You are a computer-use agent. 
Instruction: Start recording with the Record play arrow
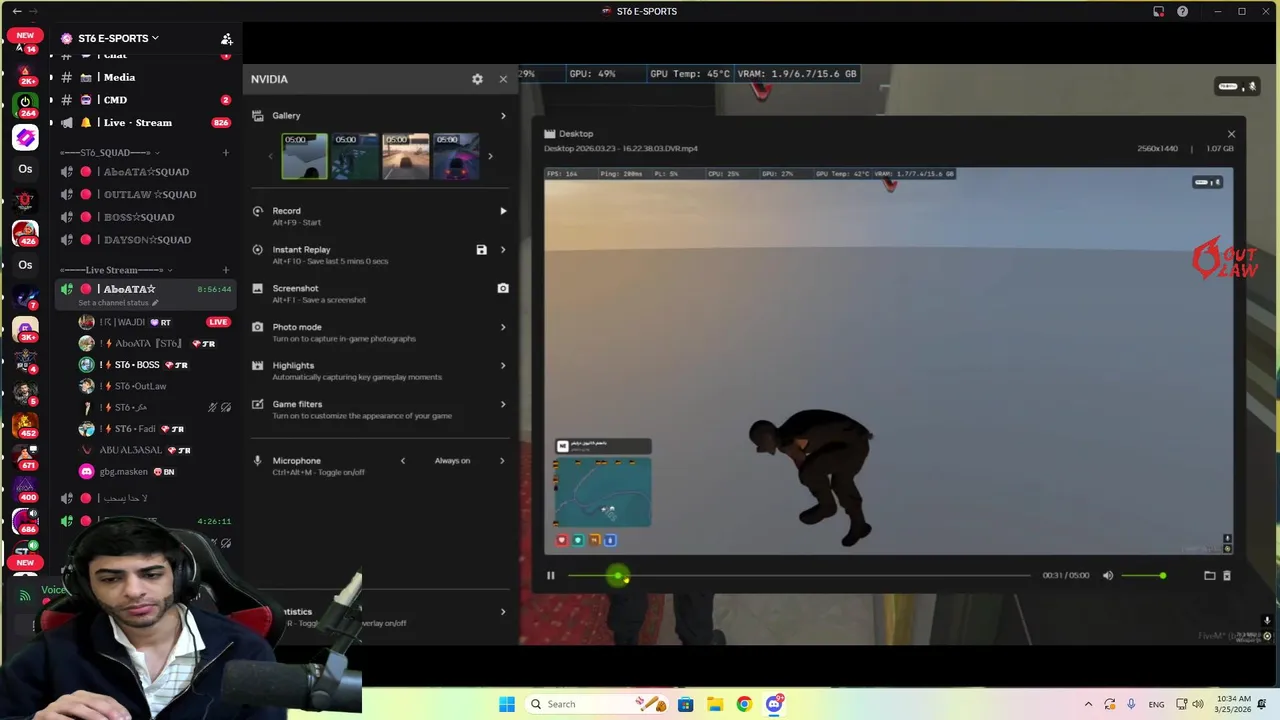[503, 211]
